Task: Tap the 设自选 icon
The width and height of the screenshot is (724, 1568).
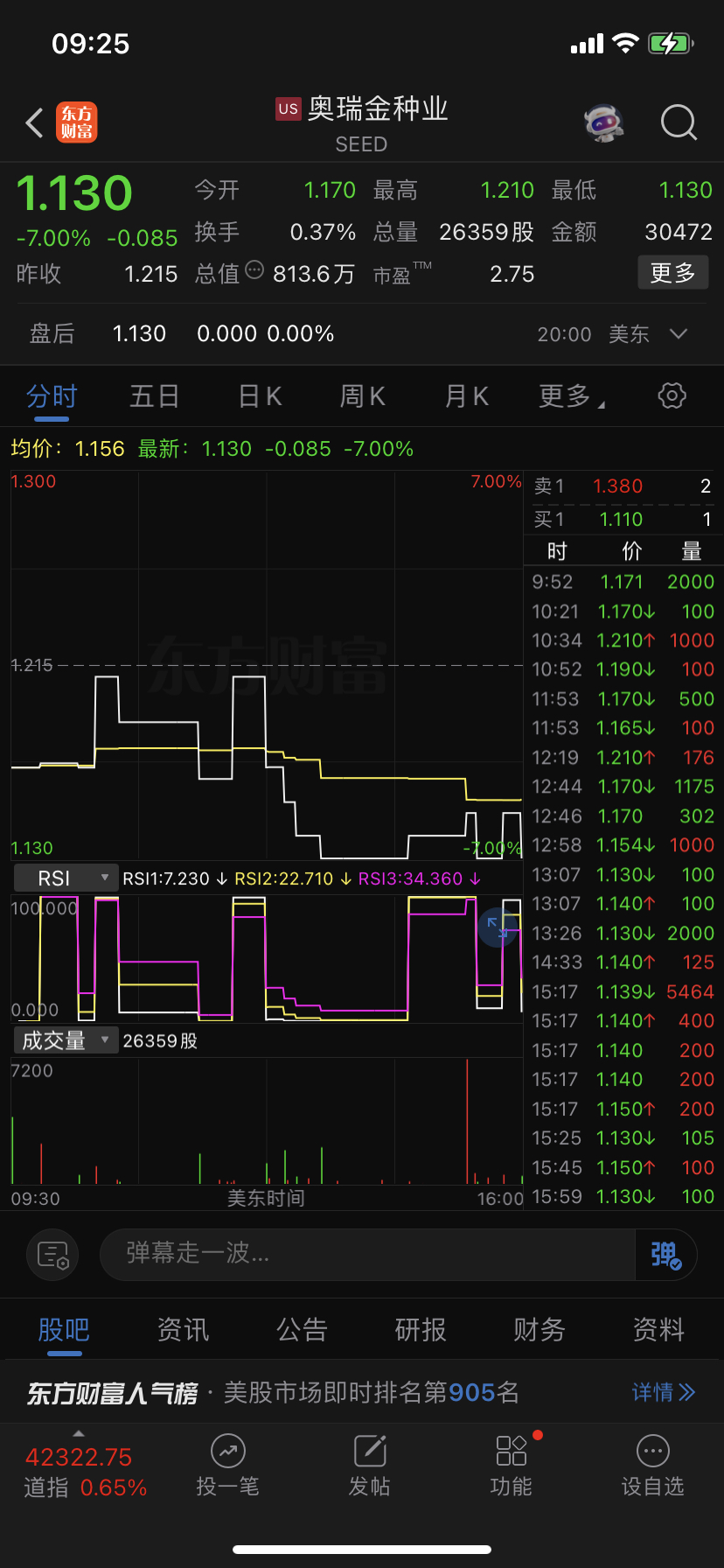Action: 653,1451
